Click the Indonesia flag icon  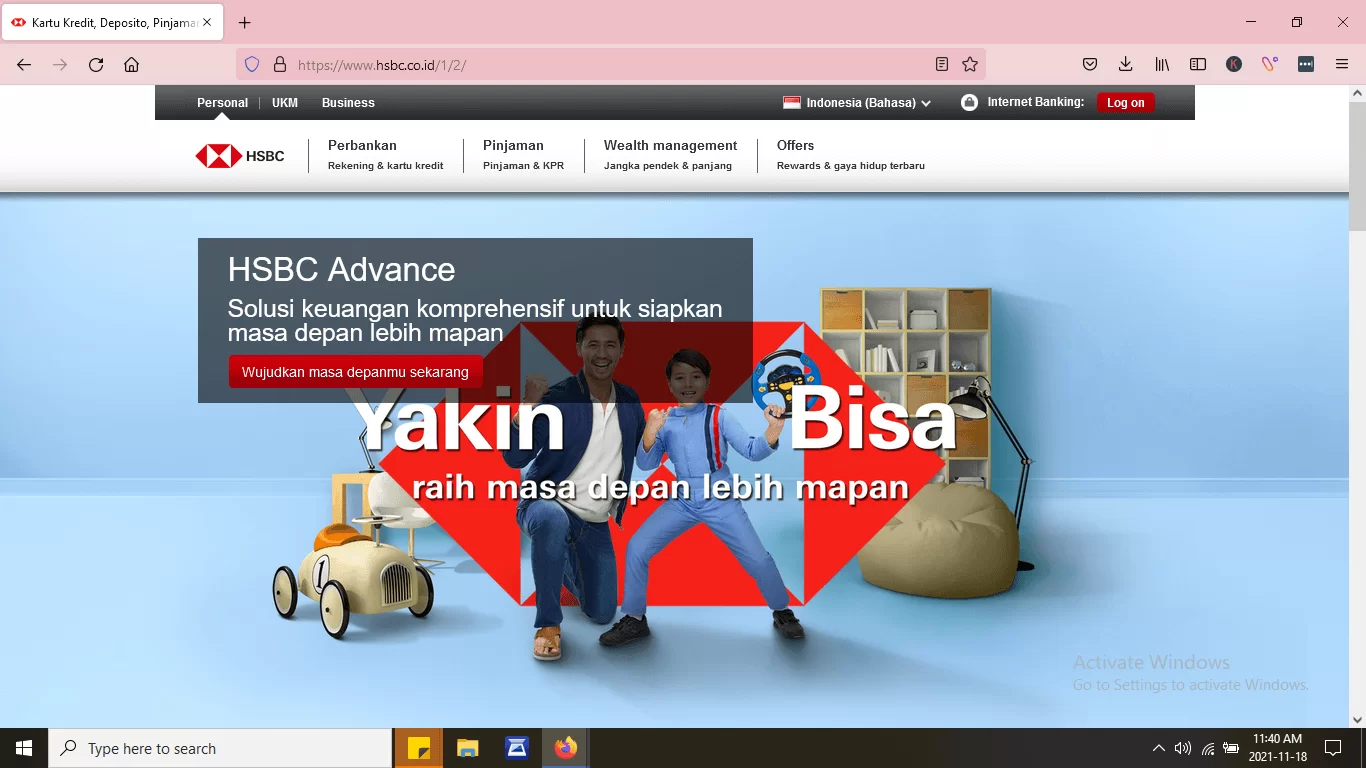[x=792, y=102]
